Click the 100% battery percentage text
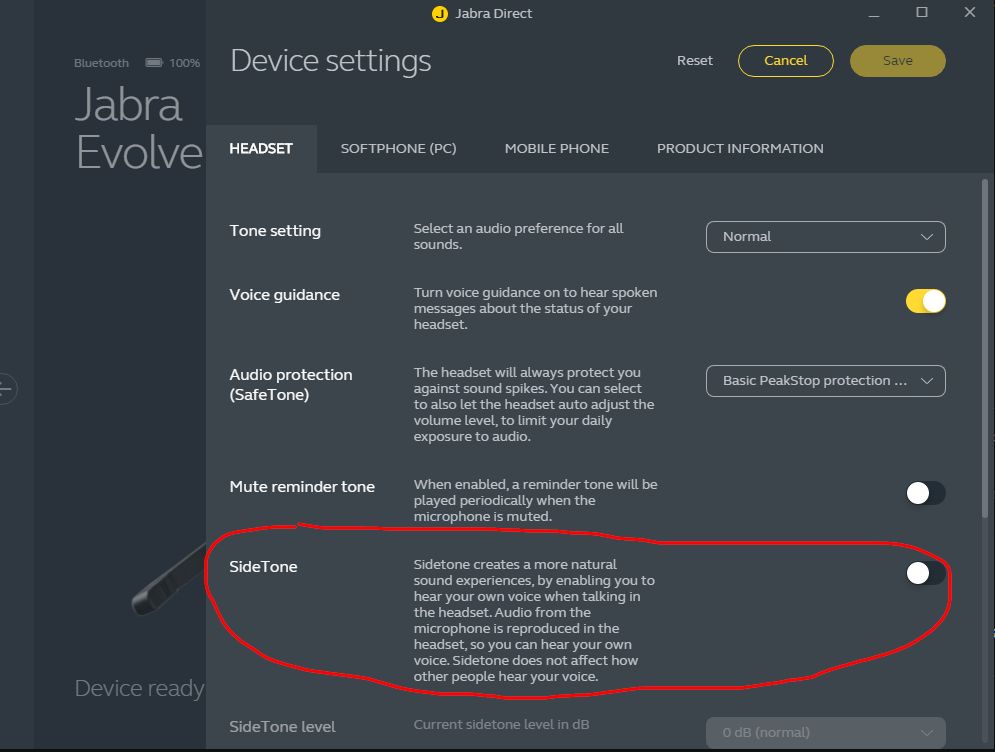 point(185,63)
